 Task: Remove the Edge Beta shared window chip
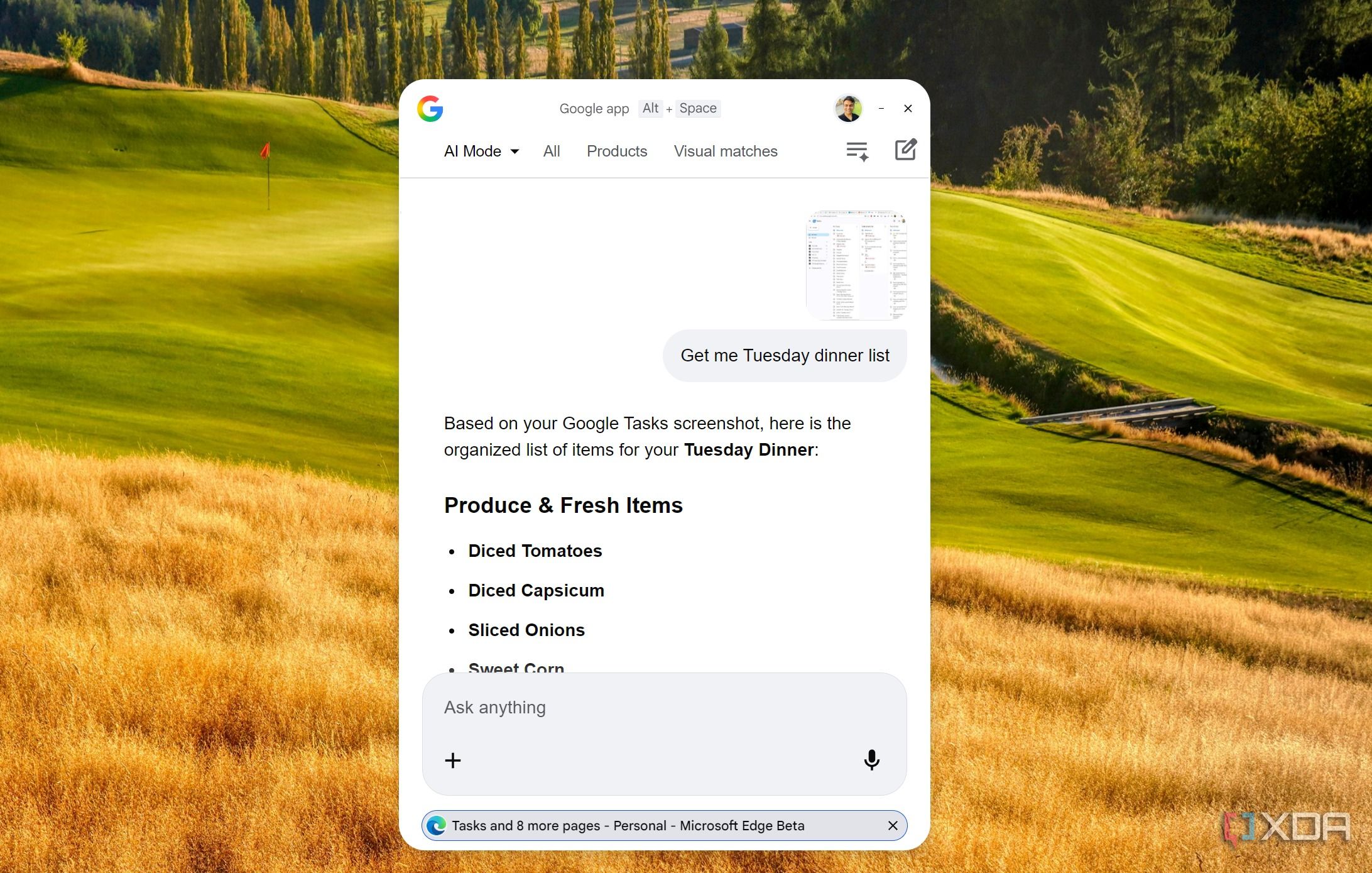click(x=893, y=826)
